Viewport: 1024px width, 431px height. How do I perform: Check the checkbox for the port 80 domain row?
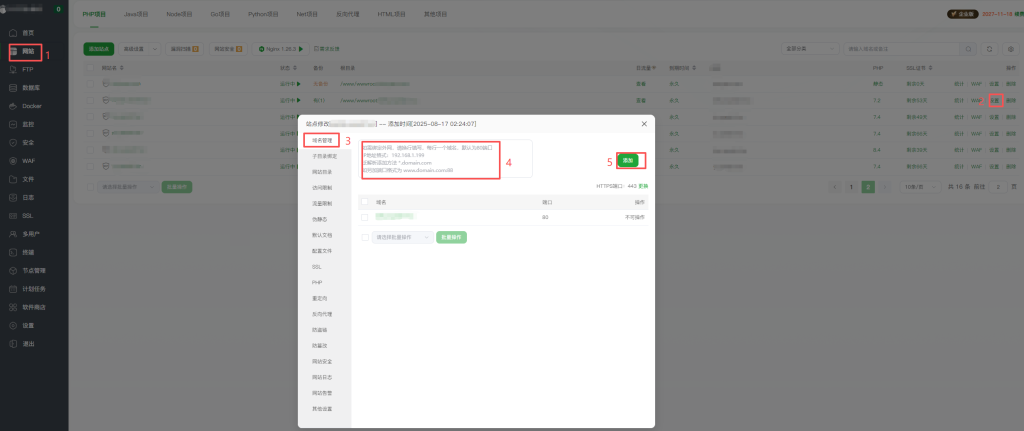point(365,217)
